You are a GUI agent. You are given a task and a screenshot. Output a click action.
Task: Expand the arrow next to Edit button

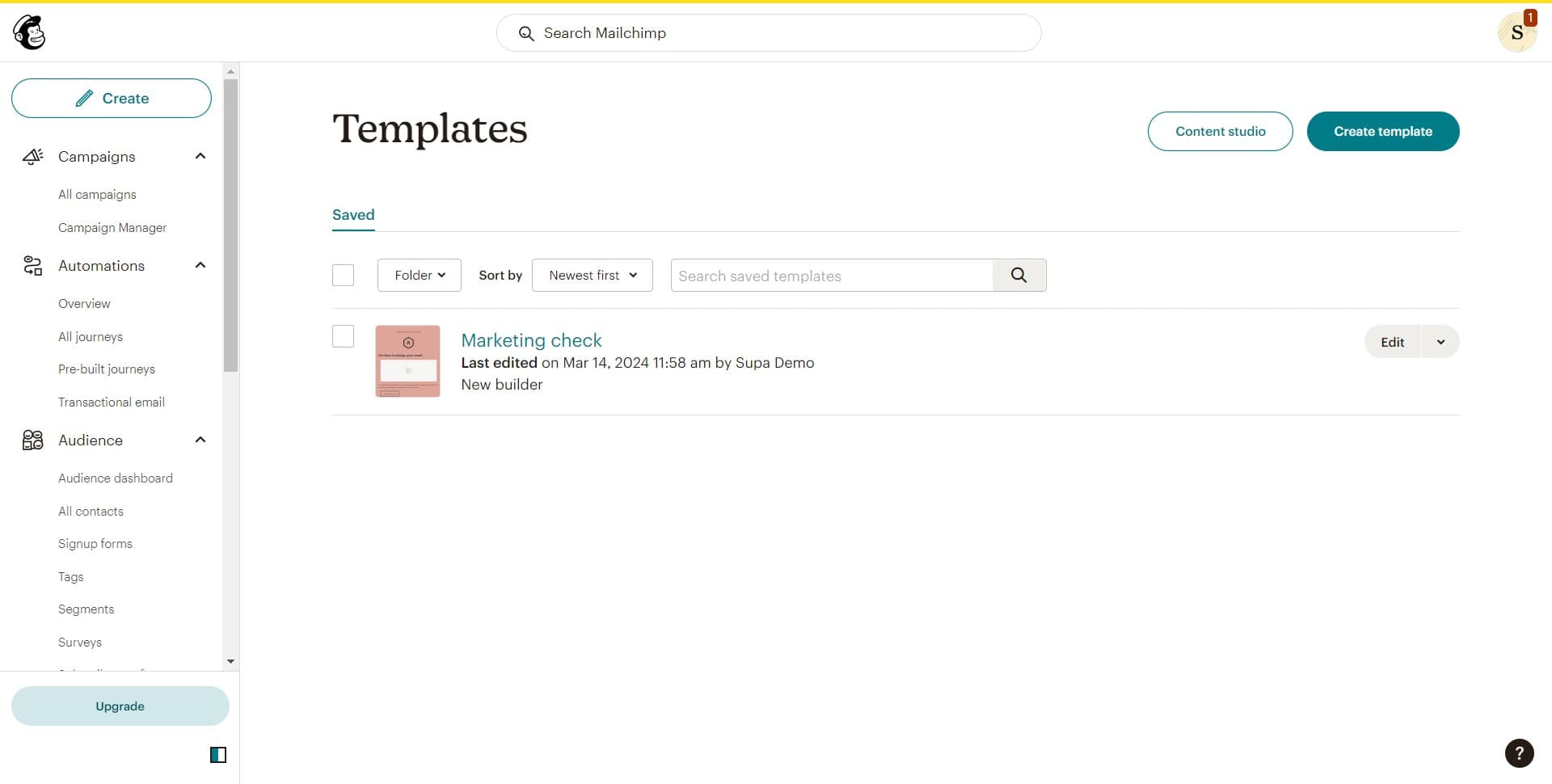[x=1440, y=342]
